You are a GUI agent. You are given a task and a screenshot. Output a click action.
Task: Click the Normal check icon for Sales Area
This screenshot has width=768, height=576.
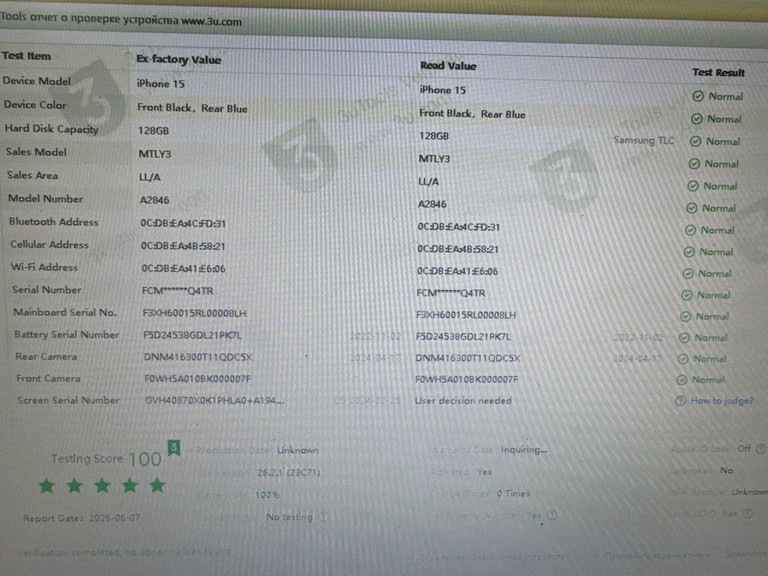[693, 186]
